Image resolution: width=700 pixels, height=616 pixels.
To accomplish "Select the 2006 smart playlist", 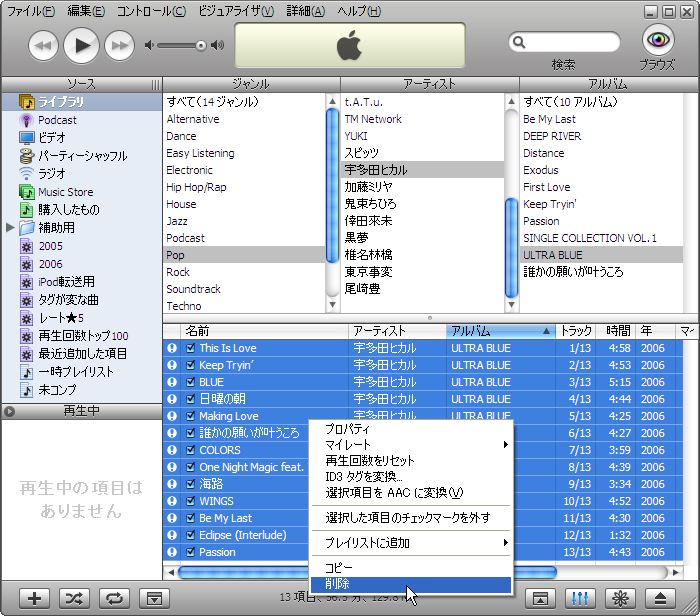I will (x=82, y=264).
